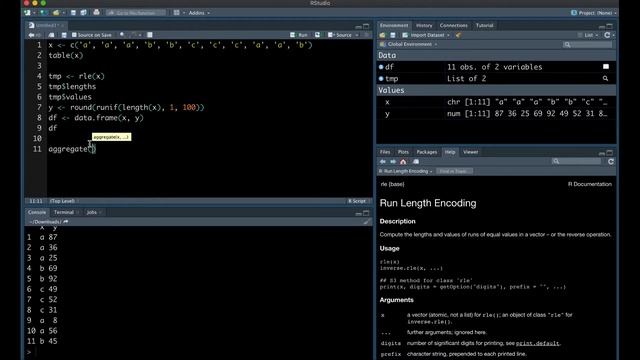Viewport: 640px width, 360px height.
Task: Click the Help Home icon
Action: coord(403,162)
